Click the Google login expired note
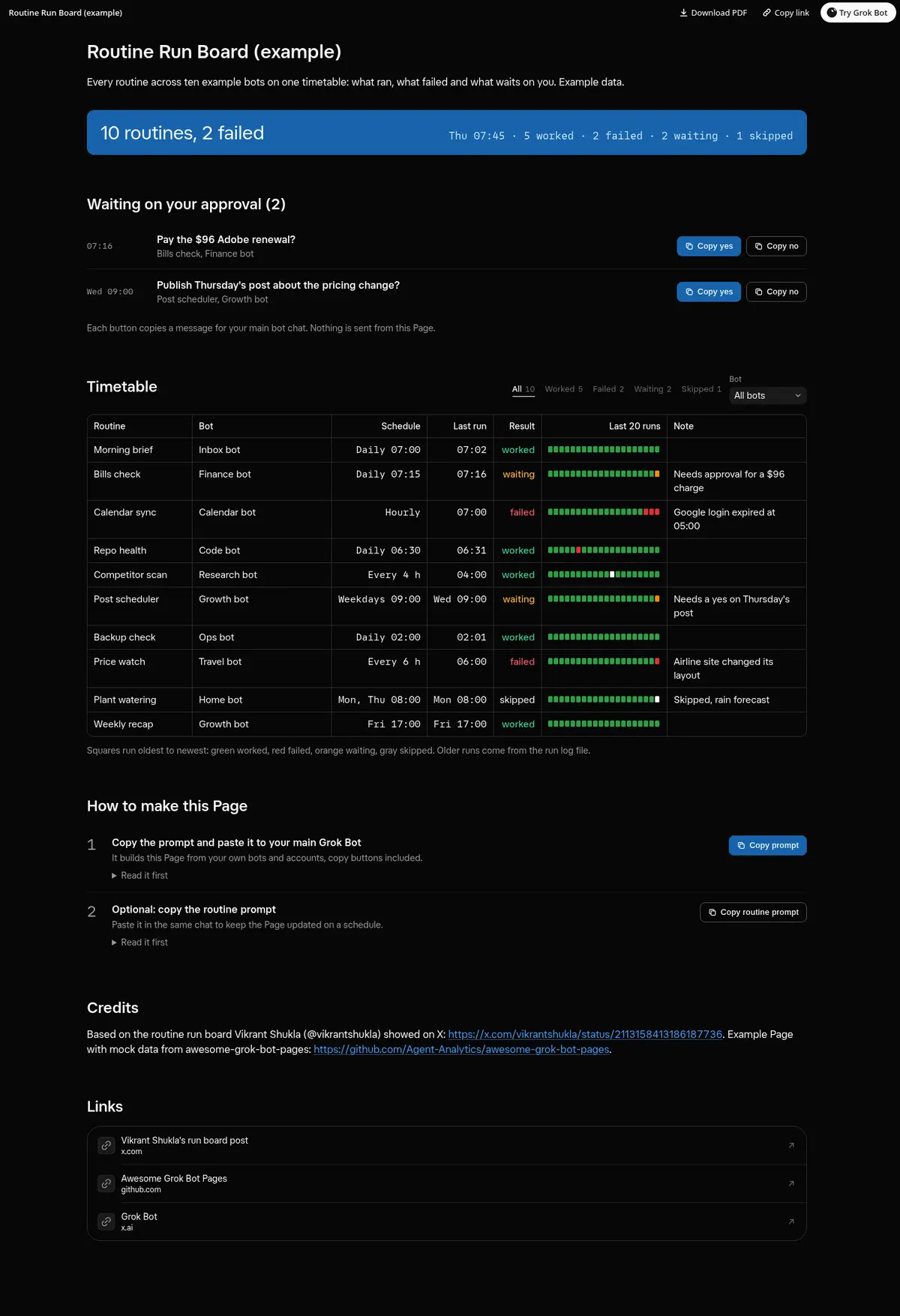900x1316 pixels. click(724, 519)
